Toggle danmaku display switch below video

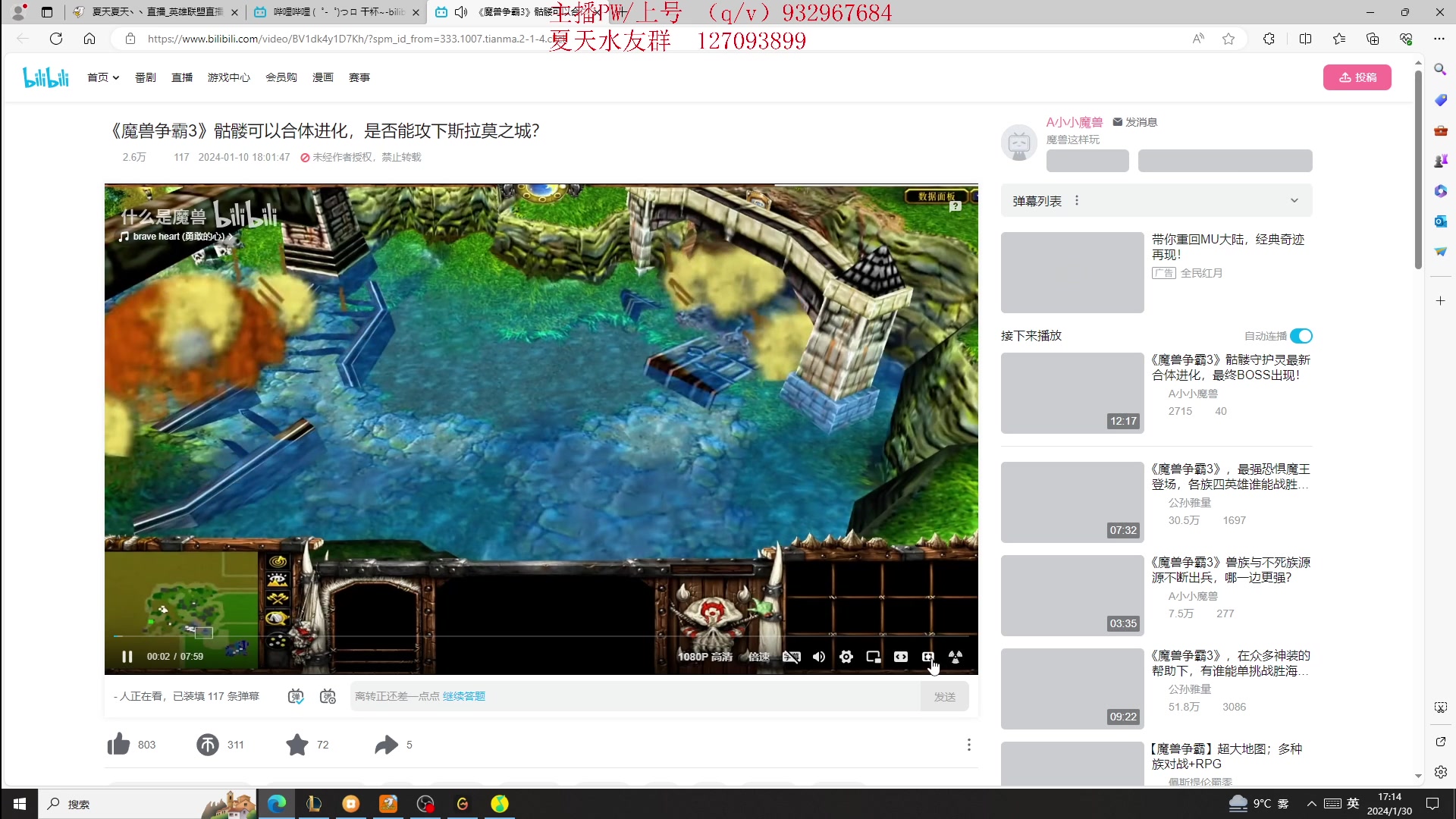[x=296, y=696]
